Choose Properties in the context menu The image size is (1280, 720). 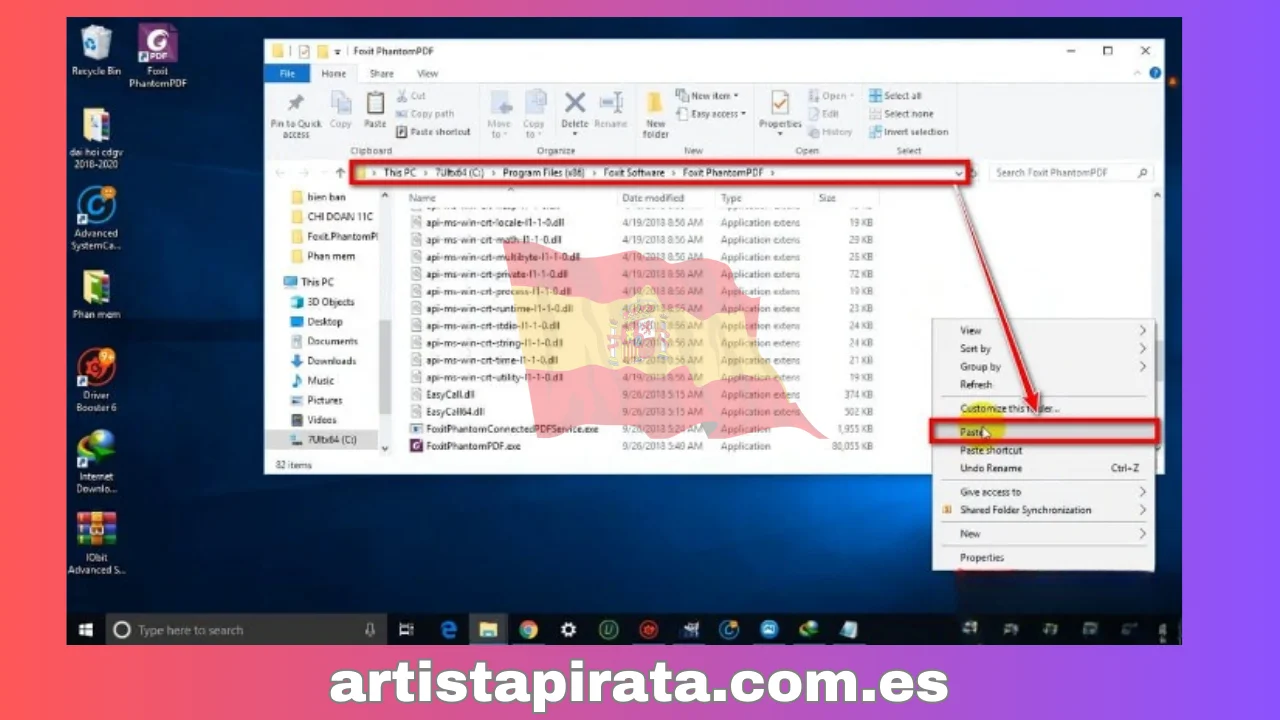pos(1043,558)
